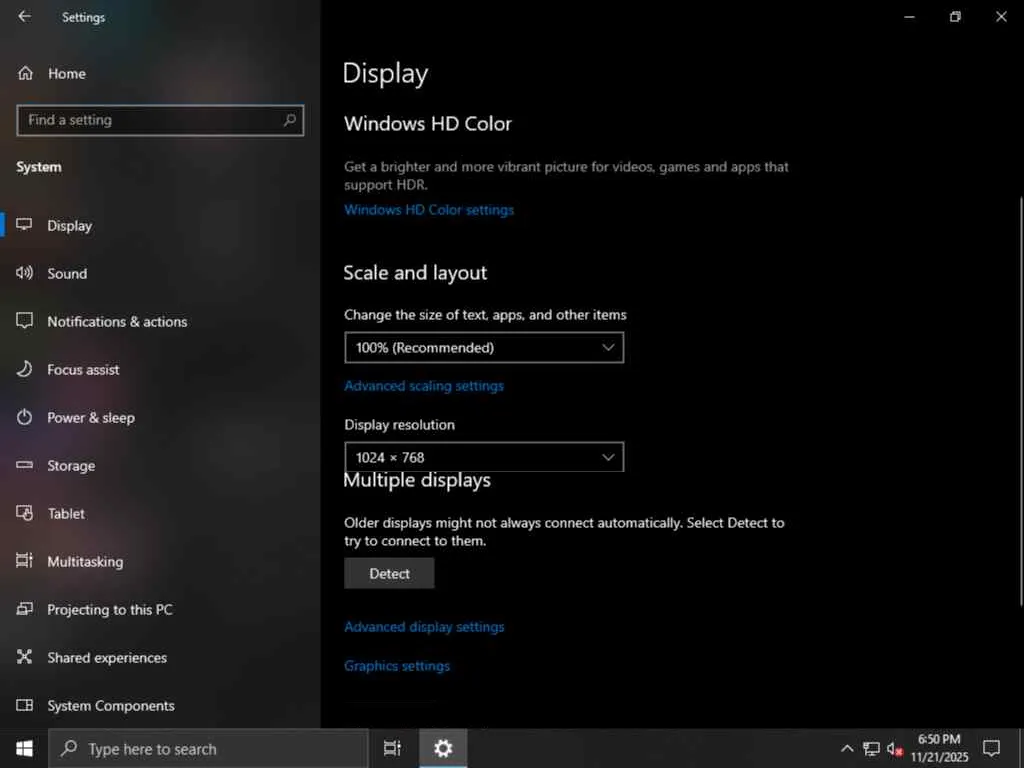Click the Tablet icon in sidebar
Screen dimensions: 1024x768
pyautogui.click(x=24, y=513)
